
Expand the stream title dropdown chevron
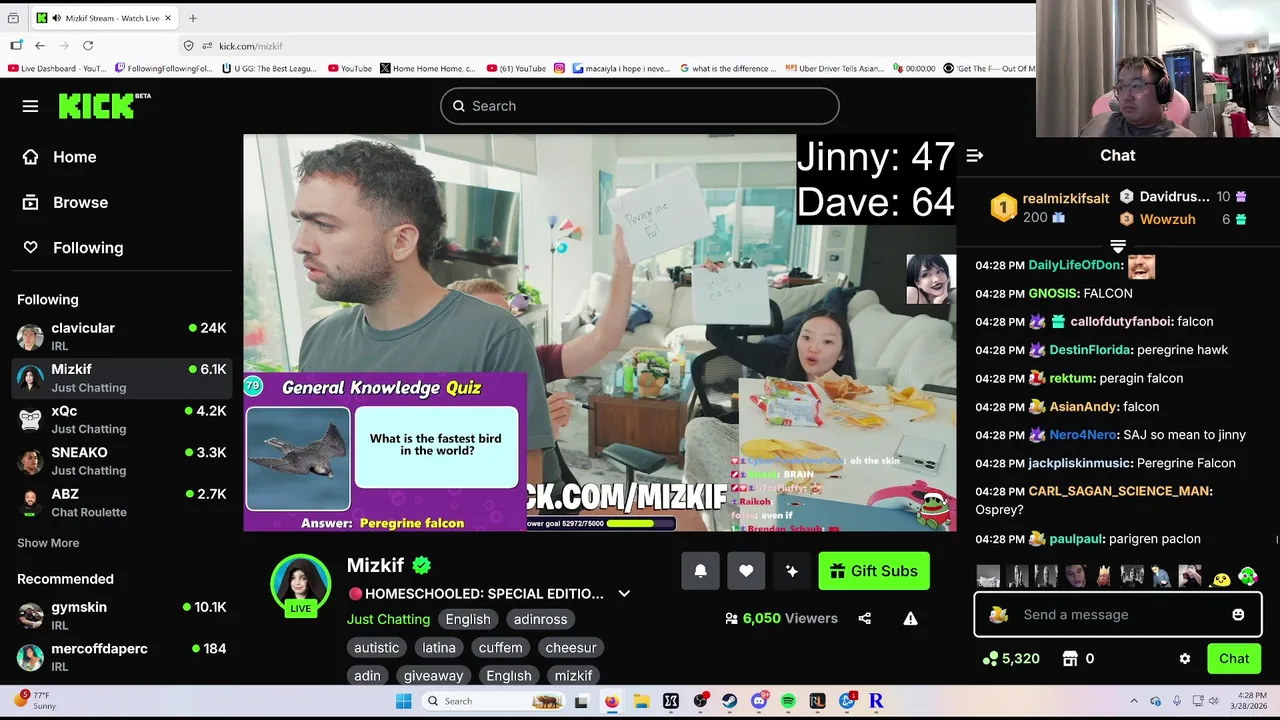(x=624, y=594)
